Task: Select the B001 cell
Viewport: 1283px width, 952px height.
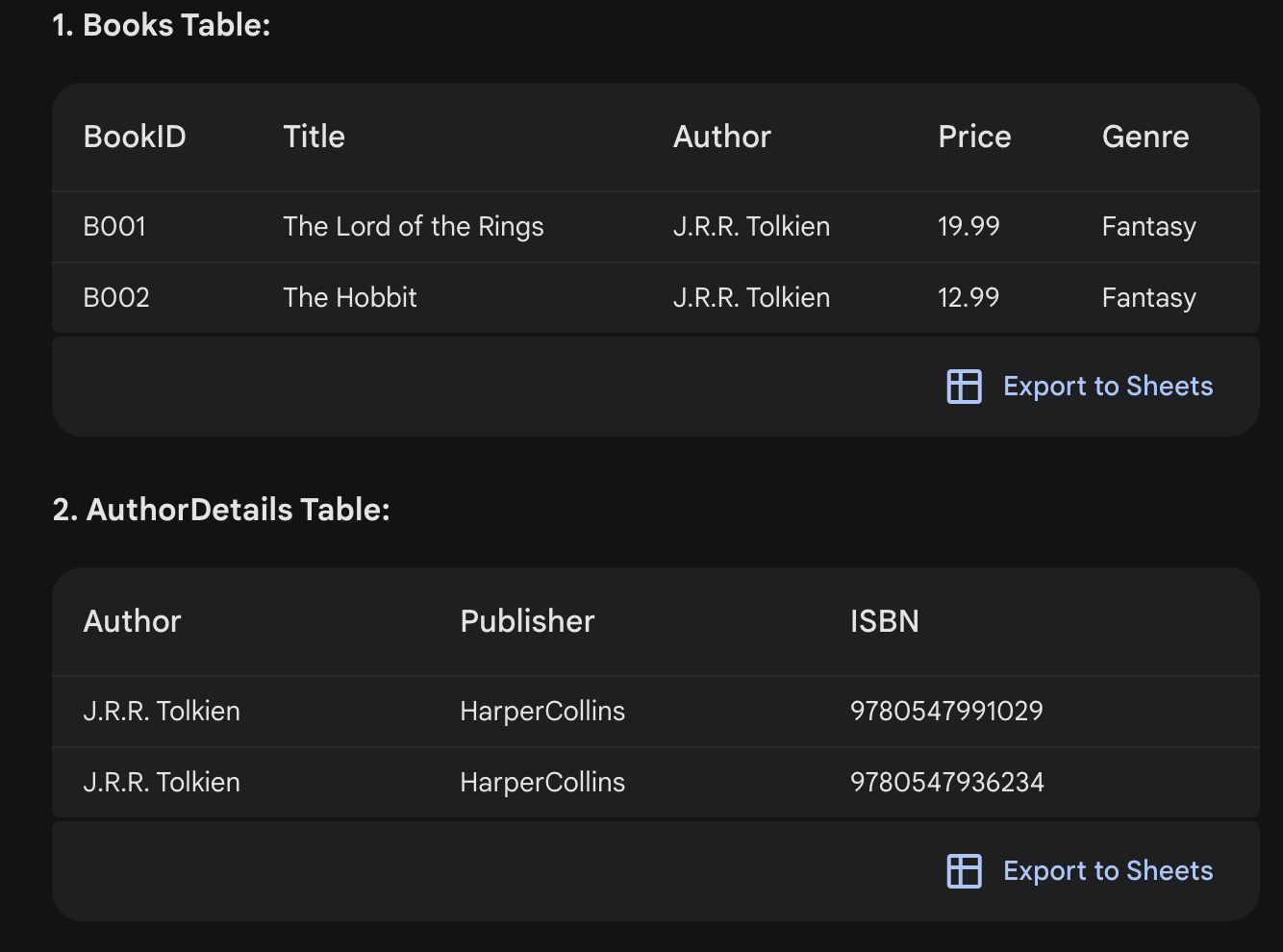Action: point(114,227)
